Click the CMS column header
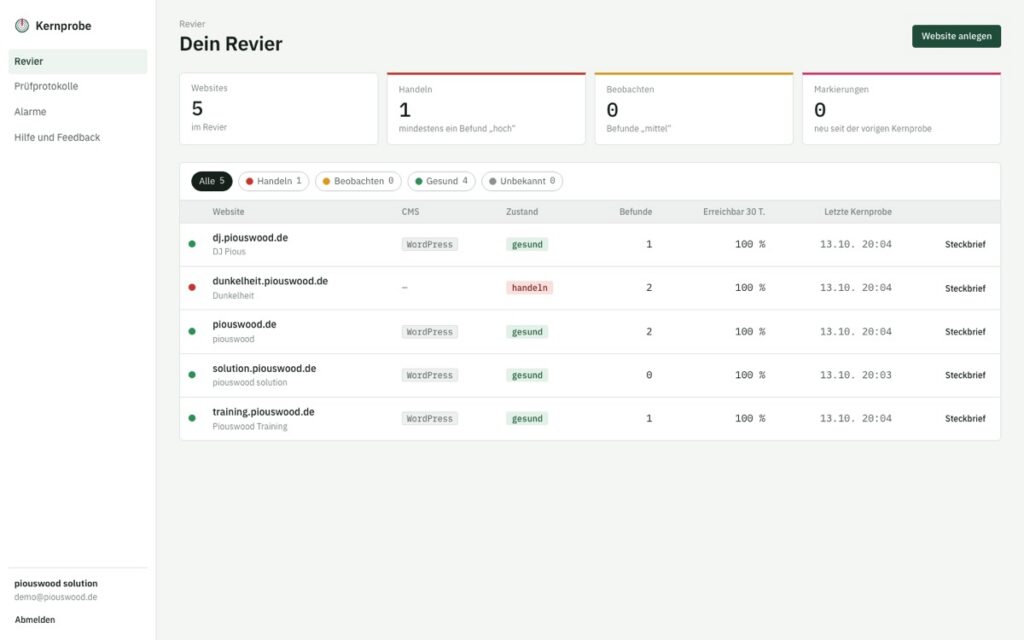Screen dimensions: 1024x640 point(410,212)
